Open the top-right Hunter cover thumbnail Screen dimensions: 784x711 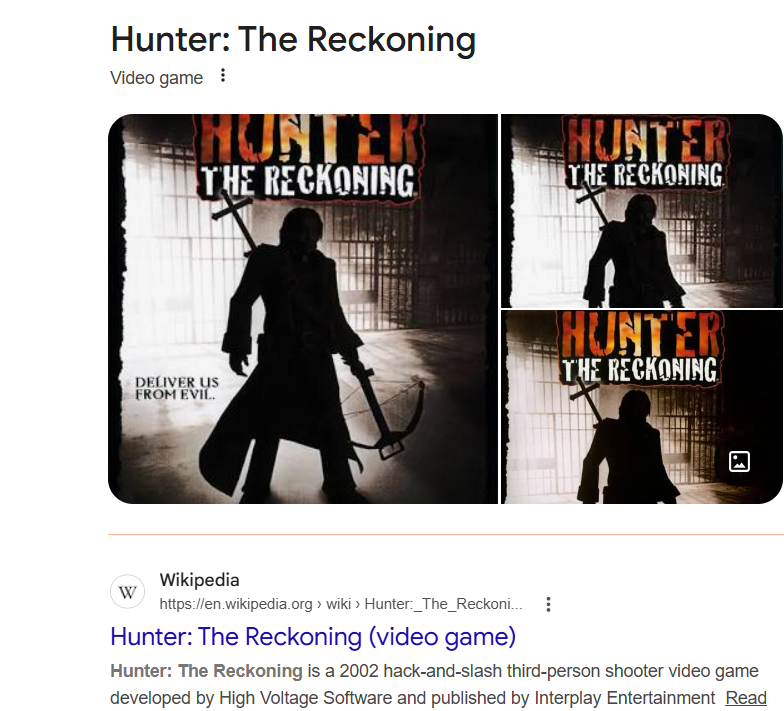click(x=642, y=211)
